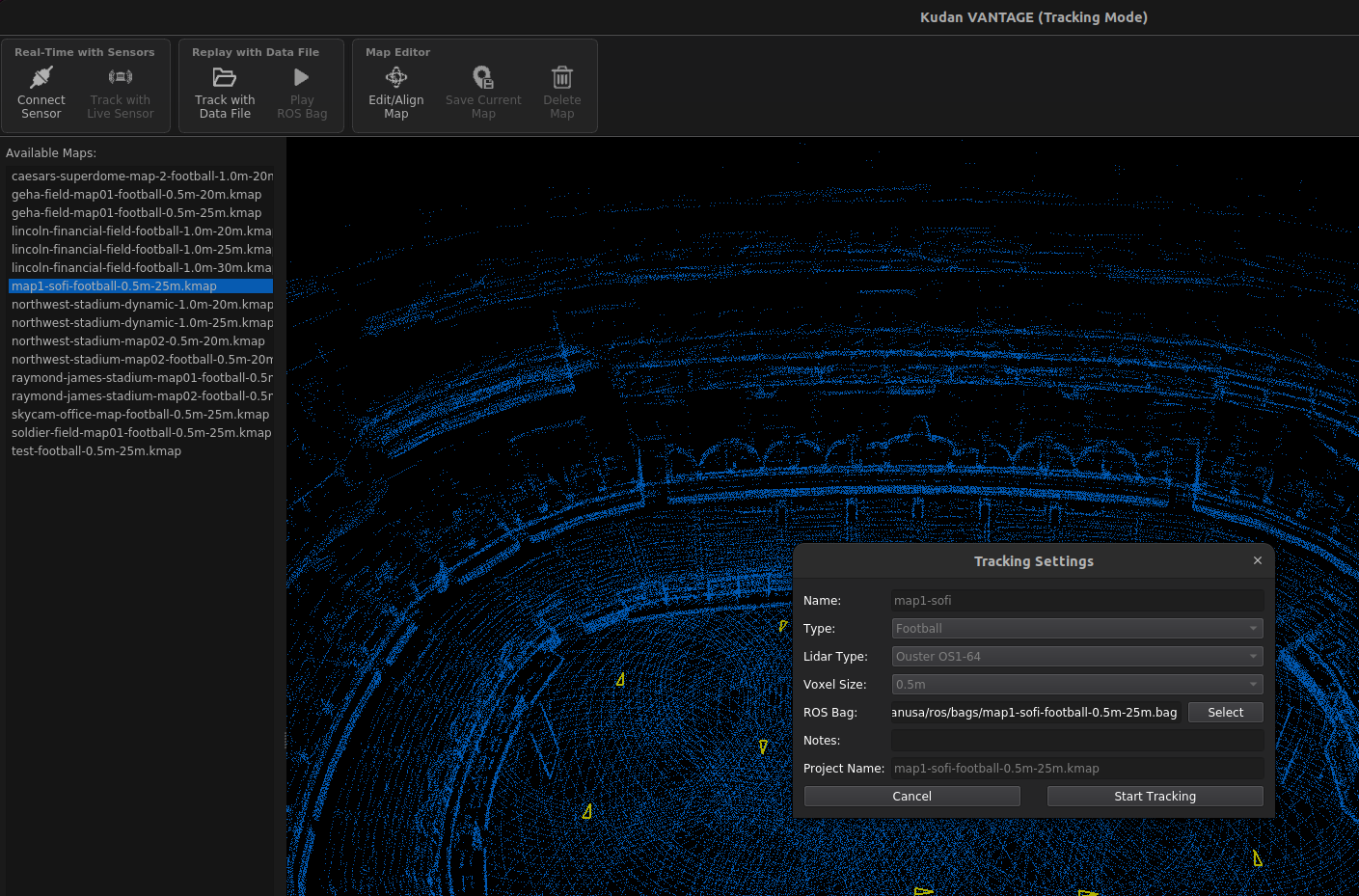
Task: Click the ROS Bag path field
Action: click(x=1035, y=713)
